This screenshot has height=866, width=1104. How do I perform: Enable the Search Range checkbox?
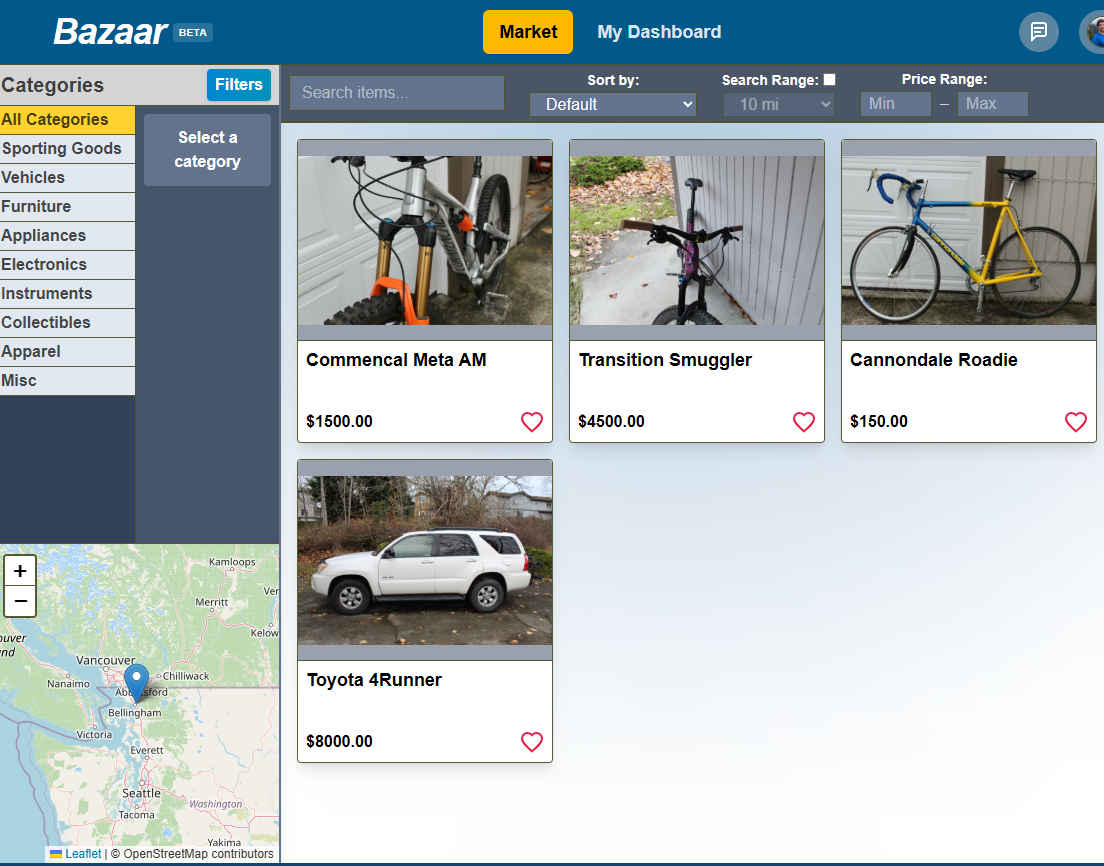[x=827, y=78]
